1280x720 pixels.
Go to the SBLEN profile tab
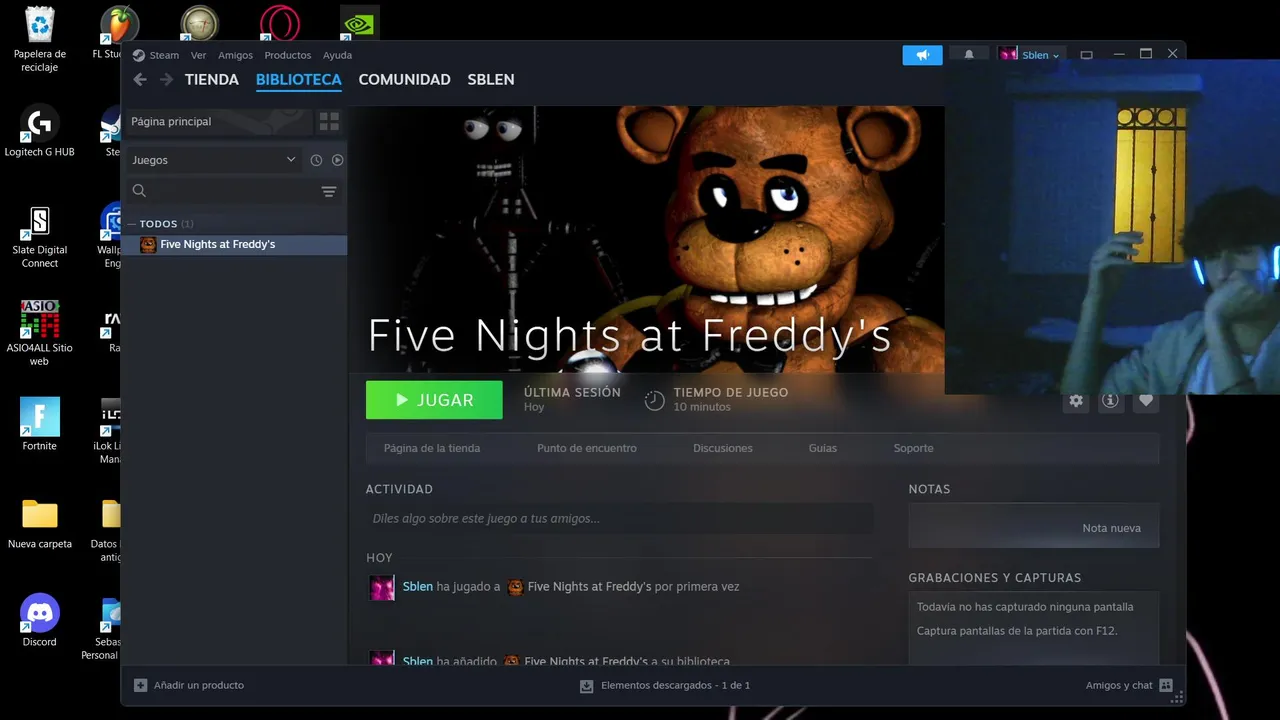(491, 80)
